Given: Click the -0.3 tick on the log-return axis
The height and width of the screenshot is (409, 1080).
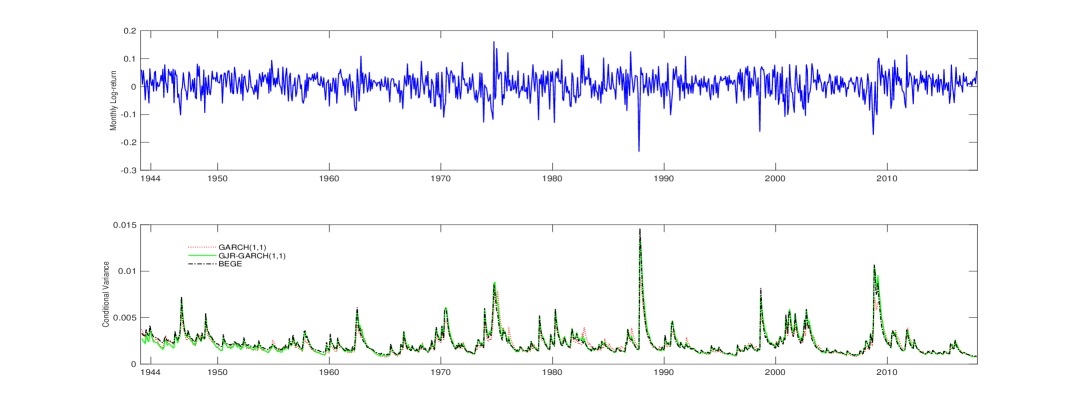Looking at the screenshot, I should pyautogui.click(x=129, y=170).
